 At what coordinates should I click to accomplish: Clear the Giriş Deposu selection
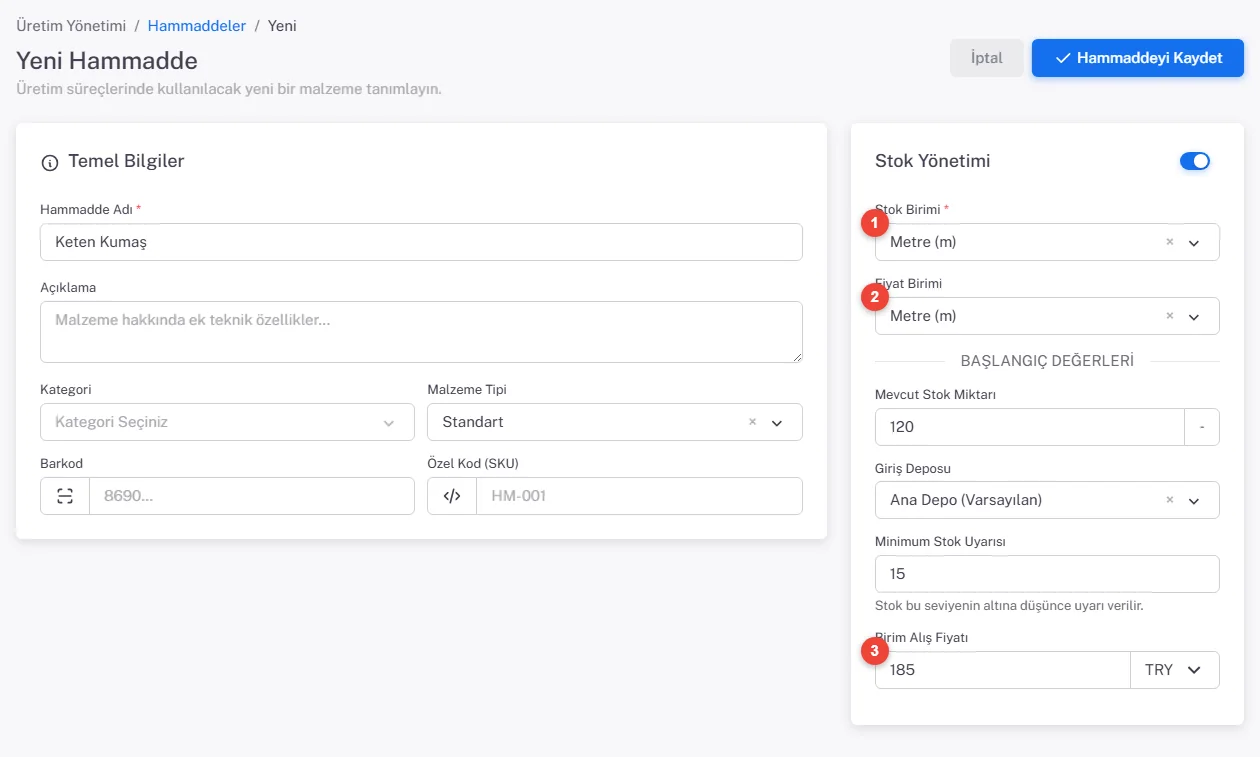click(1170, 500)
